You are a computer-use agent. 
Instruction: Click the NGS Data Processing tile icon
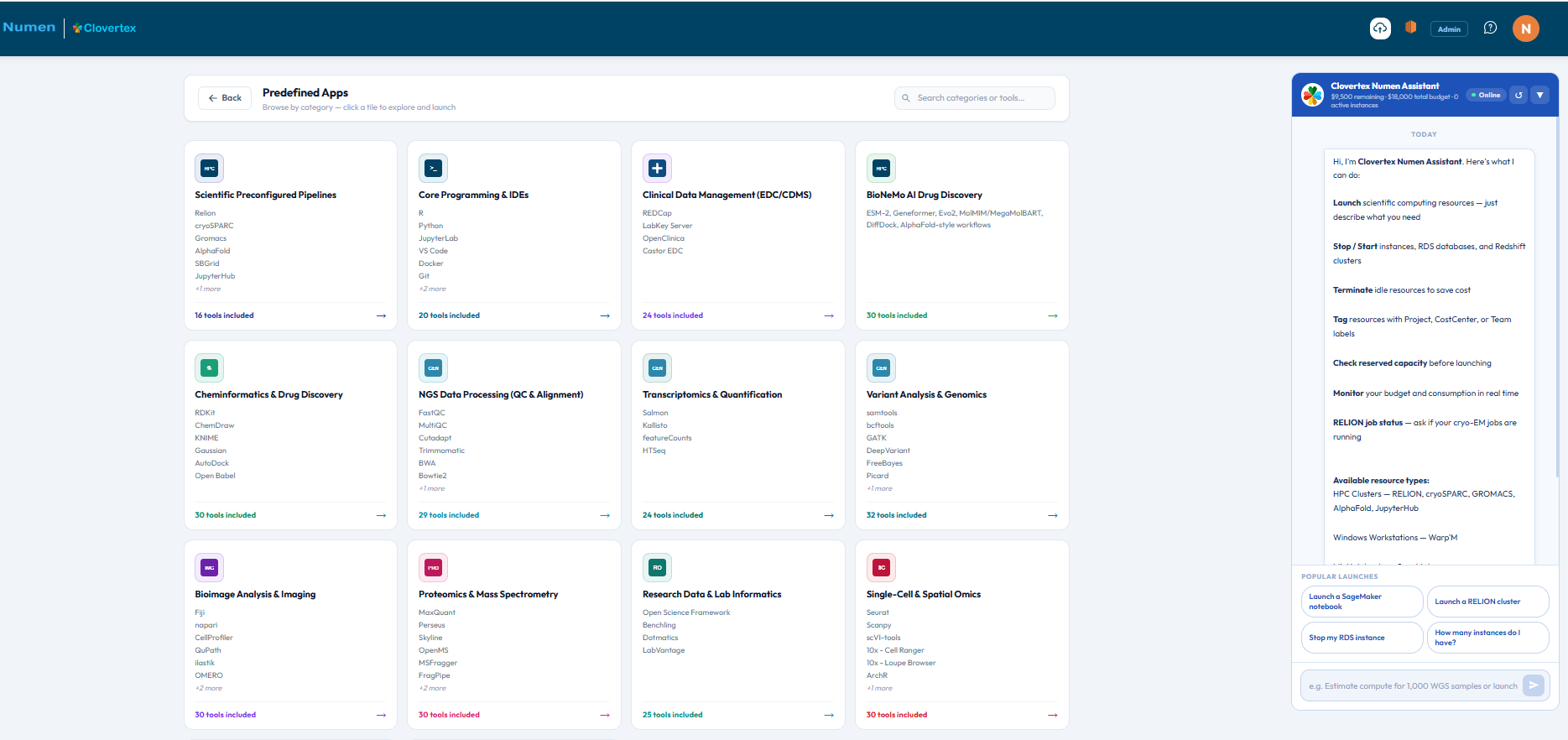[x=433, y=367]
